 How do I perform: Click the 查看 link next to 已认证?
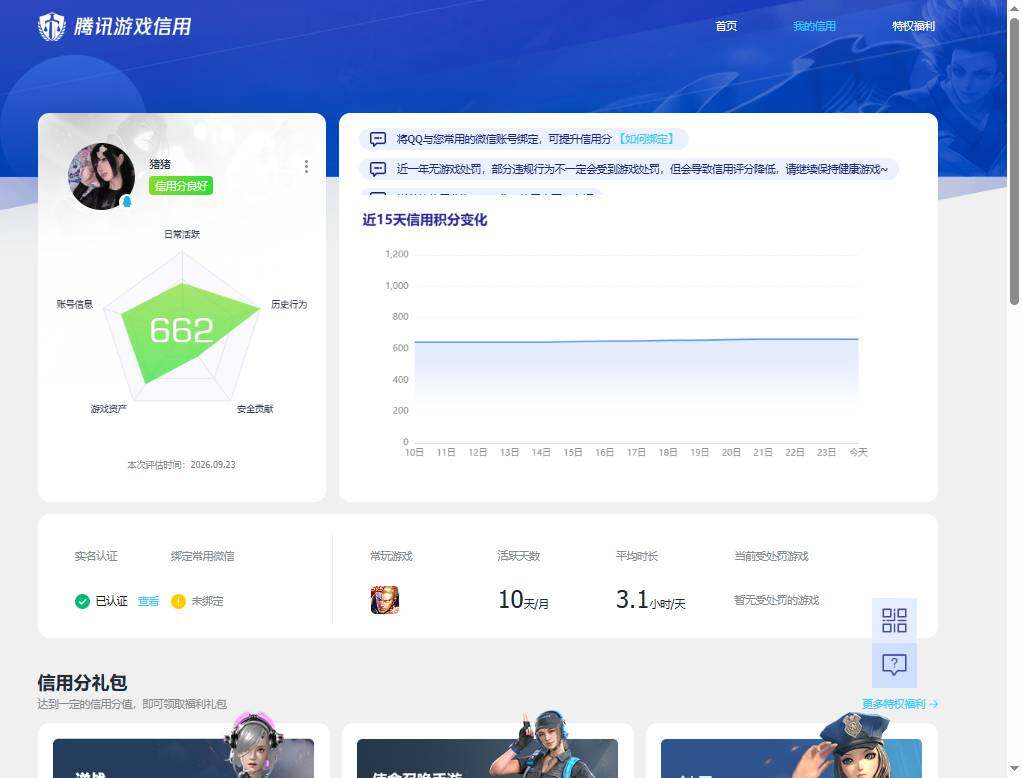pyautogui.click(x=149, y=601)
